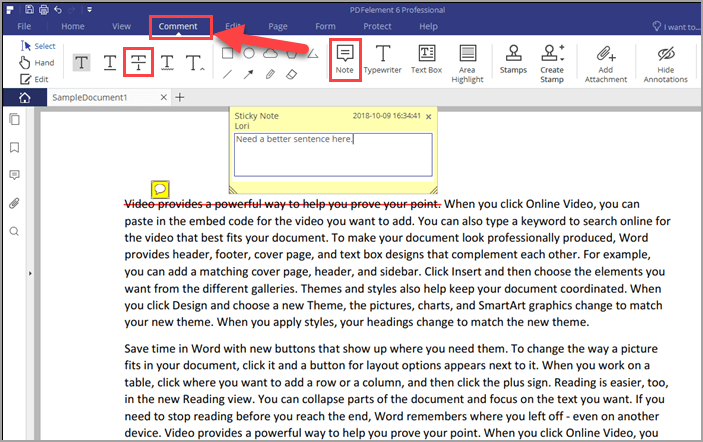The width and height of the screenshot is (703, 442).
Task: Open the Help tab
Action: coord(429,26)
